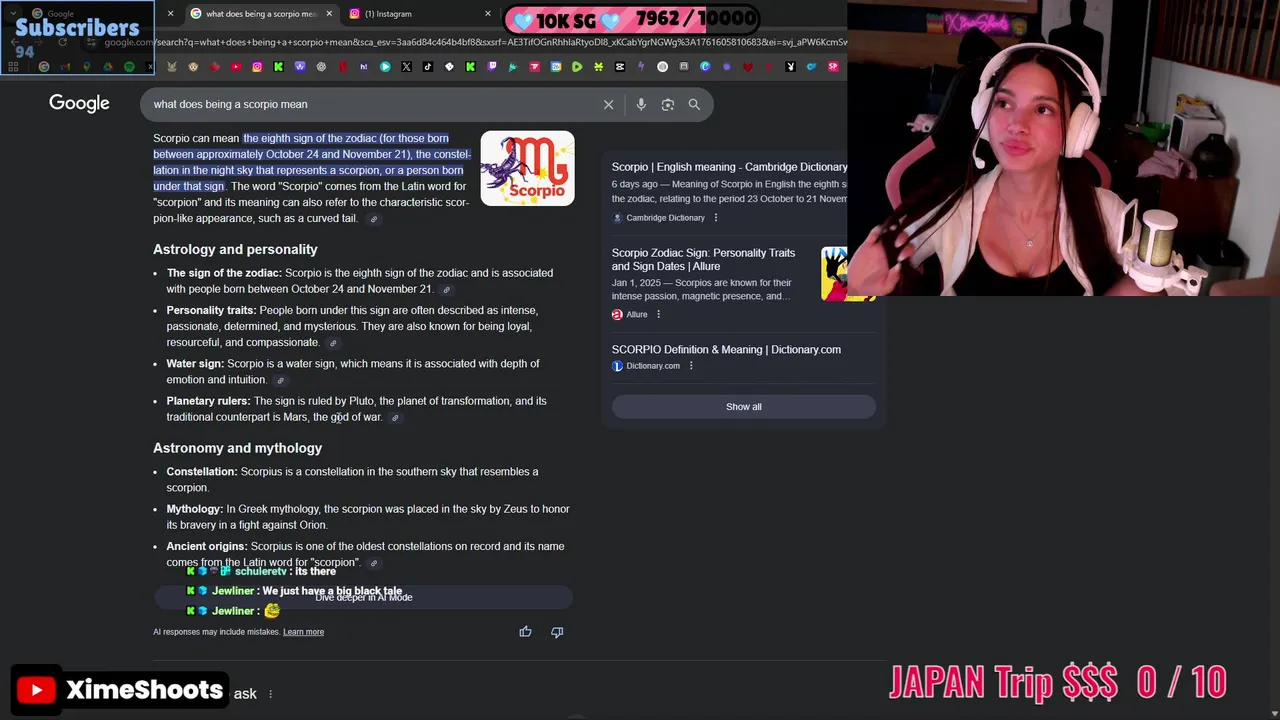Click 'Mythology:' bullet label
Image resolution: width=1280 pixels, height=720 pixels.
click(194, 509)
